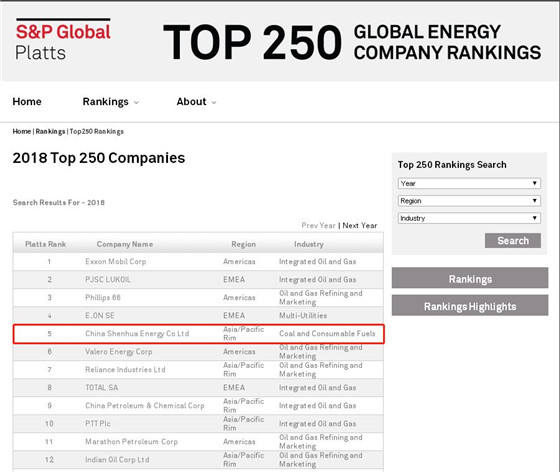Image resolution: width=560 pixels, height=472 pixels.
Task: Expand the Rankings navigation menu
Action: coord(110,102)
